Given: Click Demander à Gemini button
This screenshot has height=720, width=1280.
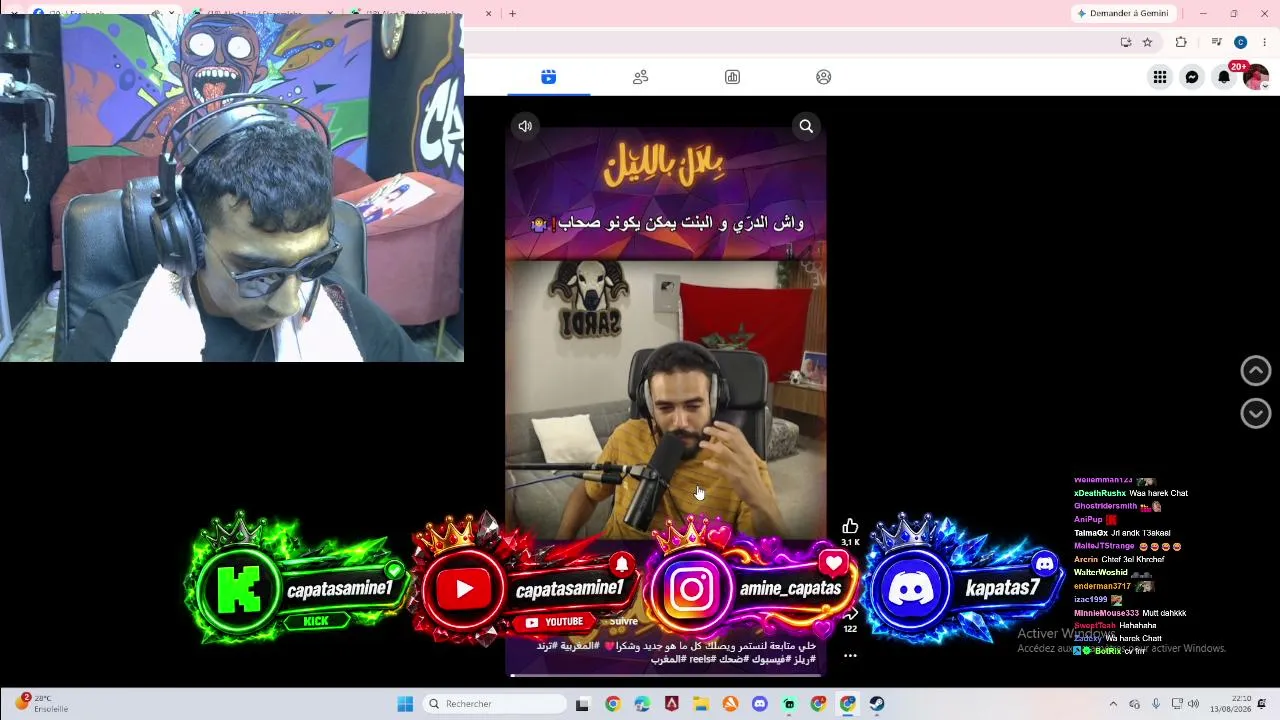Looking at the screenshot, I should coord(1123,13).
